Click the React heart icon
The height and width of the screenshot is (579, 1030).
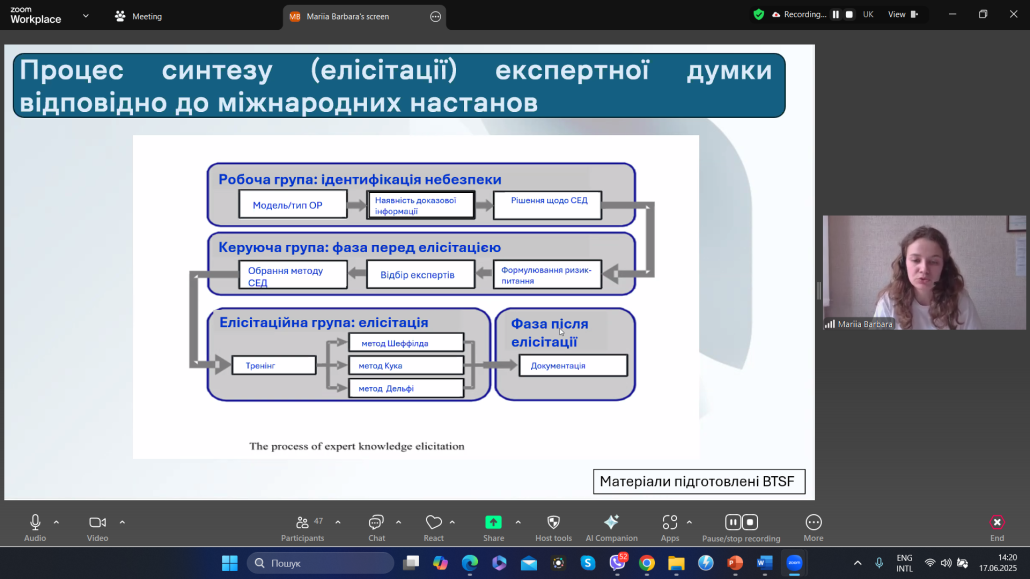(434, 523)
